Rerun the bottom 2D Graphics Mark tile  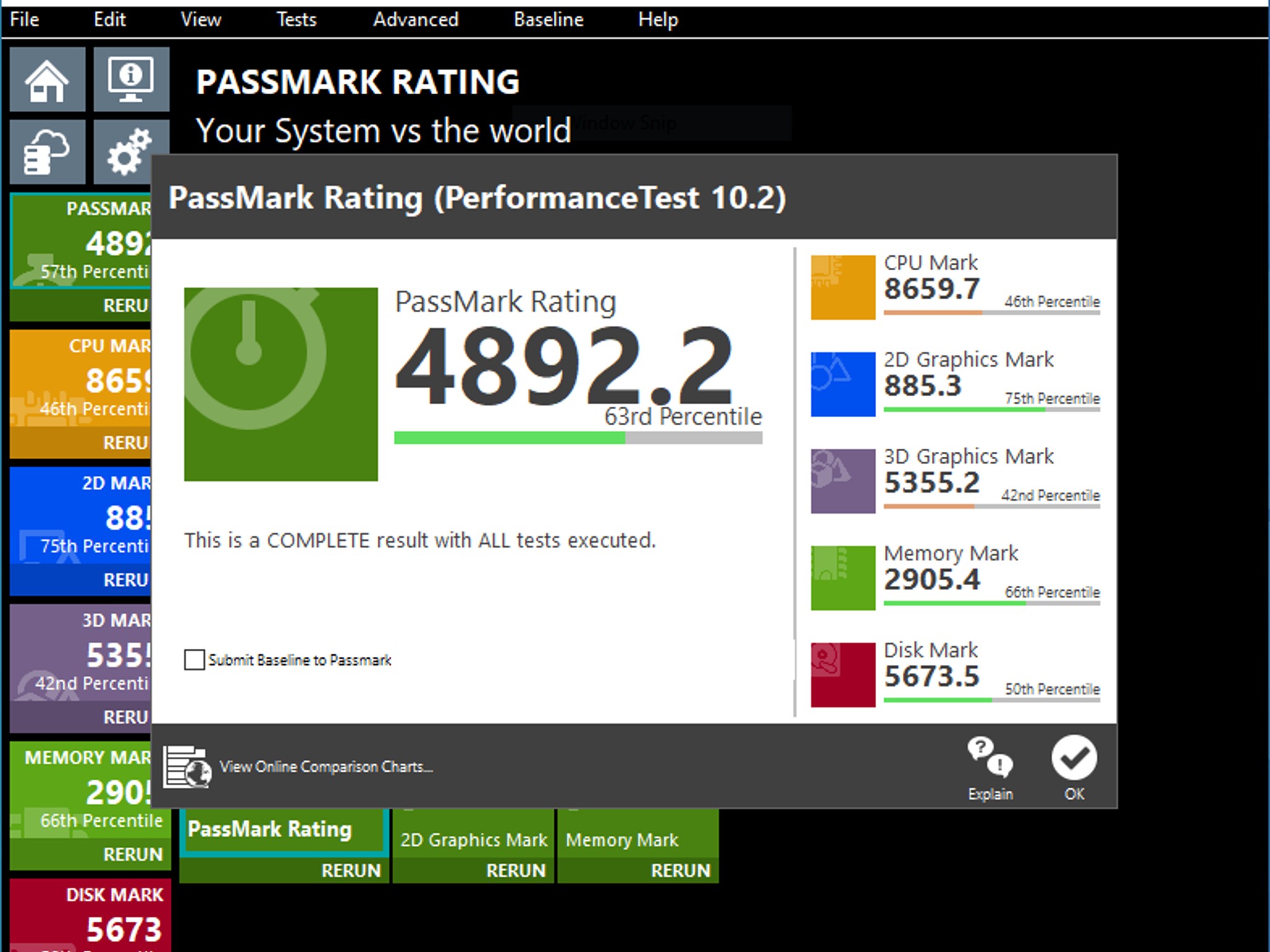point(515,870)
